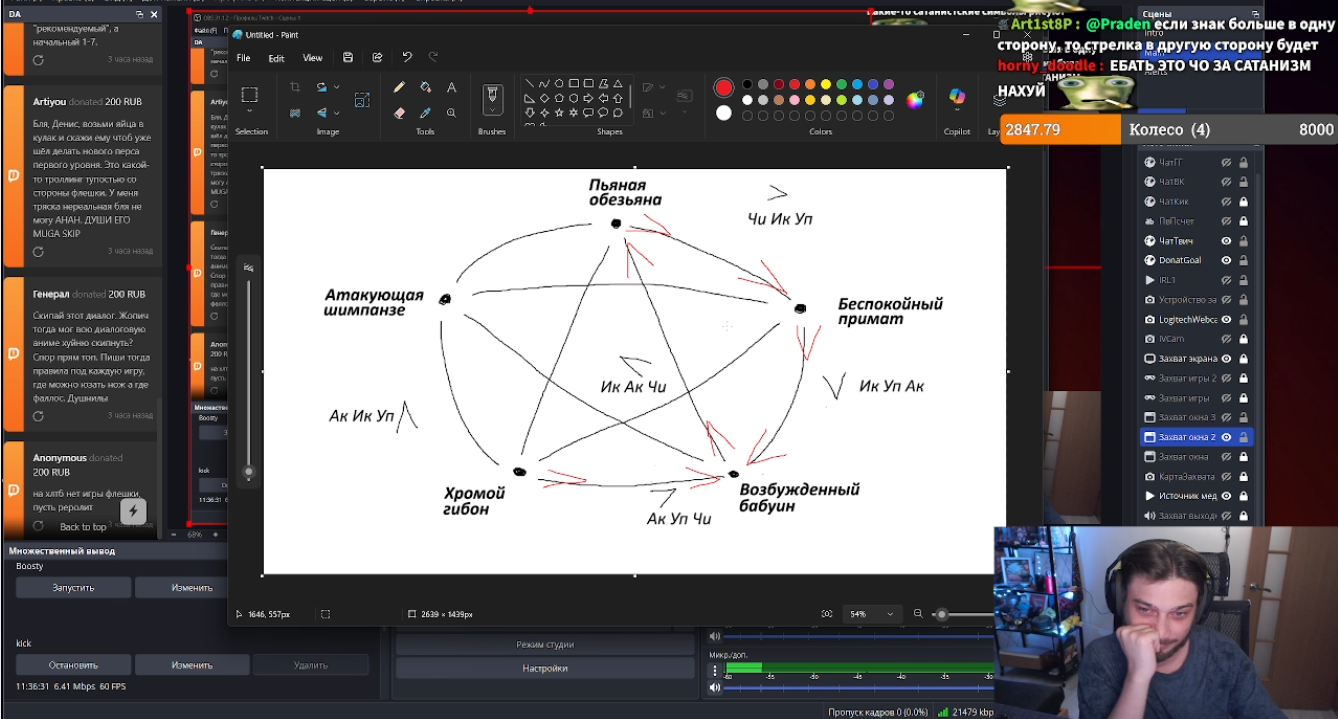Open the Edit colors wheel
The height and width of the screenshot is (719, 1338).
click(x=915, y=100)
